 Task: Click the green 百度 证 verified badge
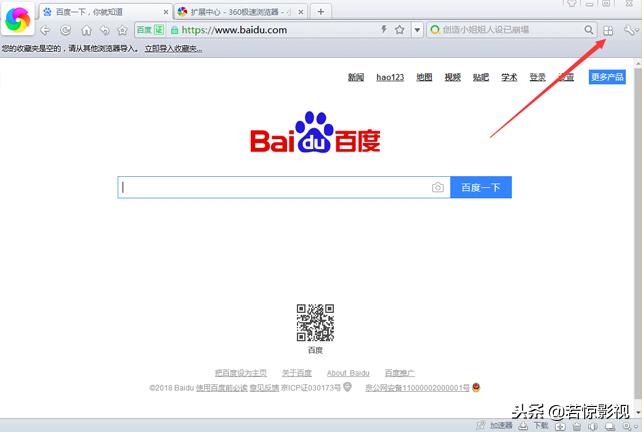click(150, 30)
